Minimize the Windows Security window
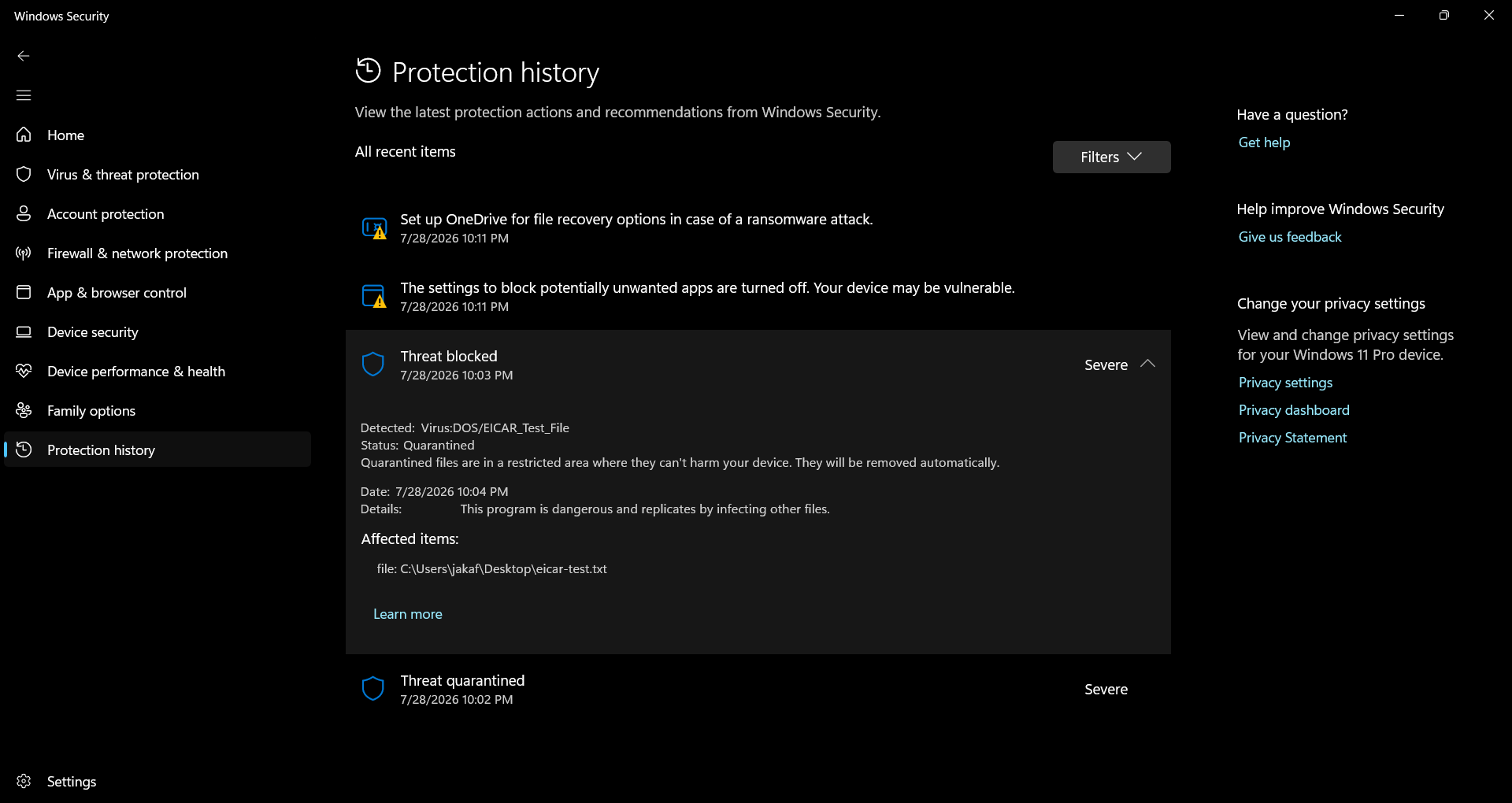Viewport: 1512px width, 803px height. (x=1399, y=16)
